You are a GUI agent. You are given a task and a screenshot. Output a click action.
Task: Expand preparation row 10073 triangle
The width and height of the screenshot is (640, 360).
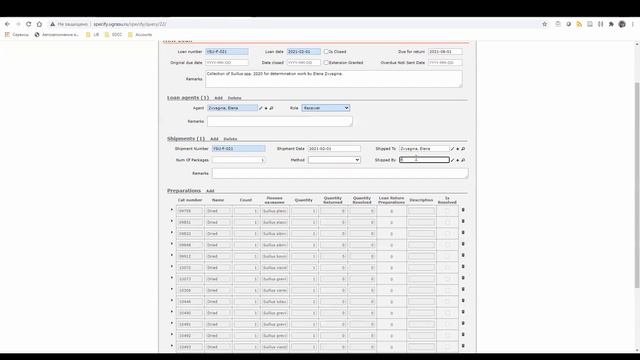(172, 278)
